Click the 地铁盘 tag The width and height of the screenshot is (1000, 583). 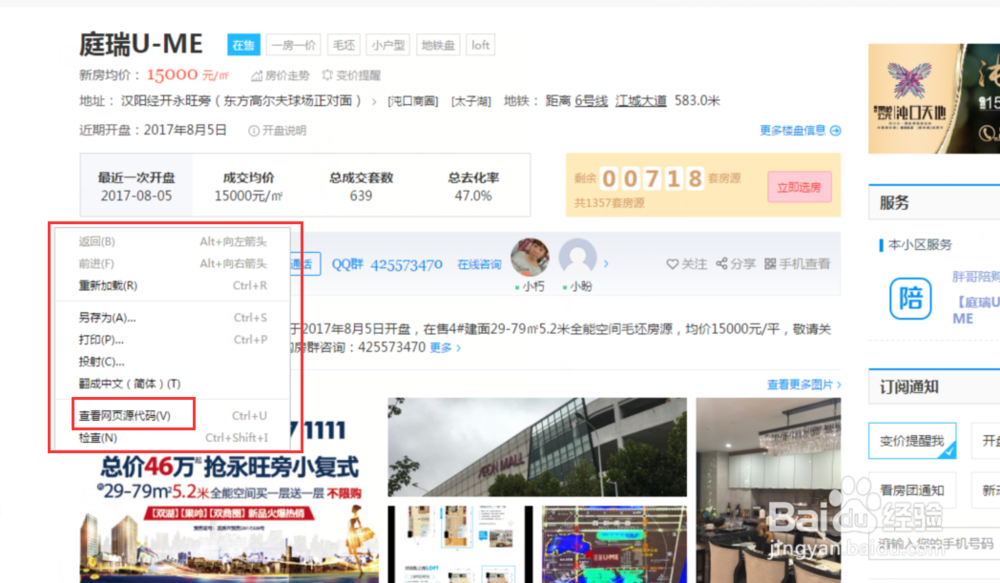[x=438, y=45]
